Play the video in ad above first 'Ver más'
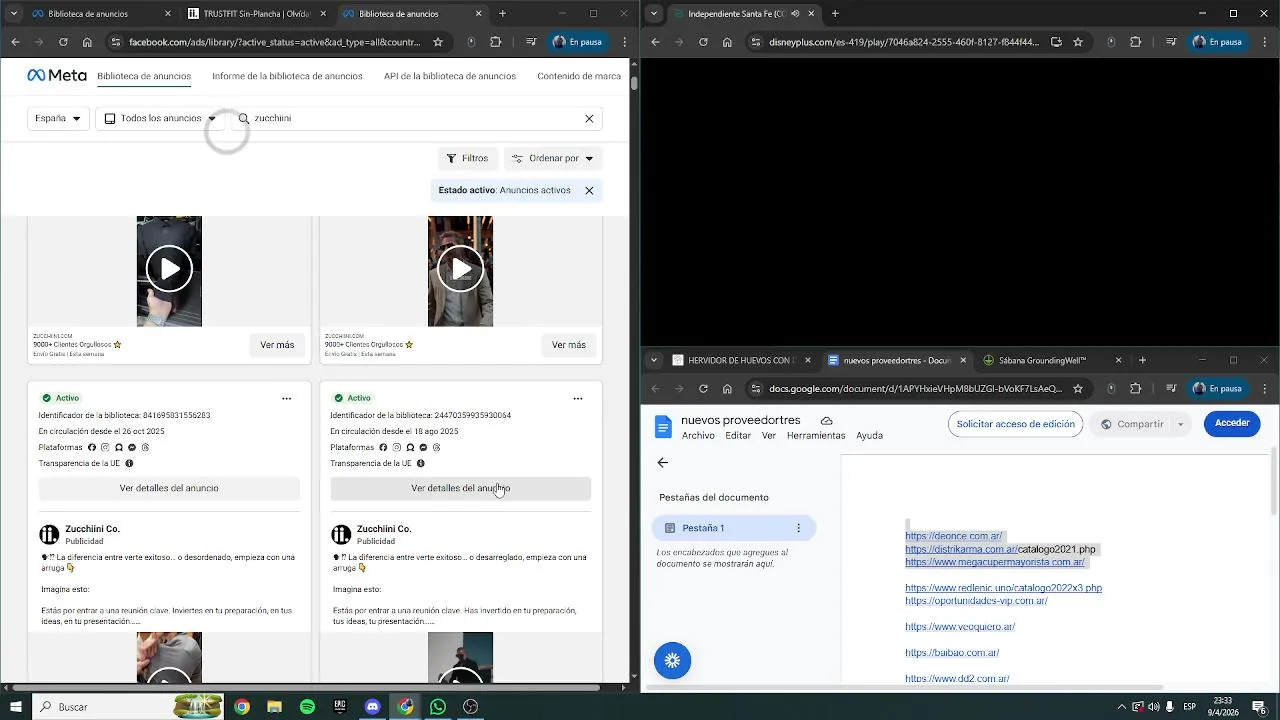The image size is (1280, 720). (169, 269)
